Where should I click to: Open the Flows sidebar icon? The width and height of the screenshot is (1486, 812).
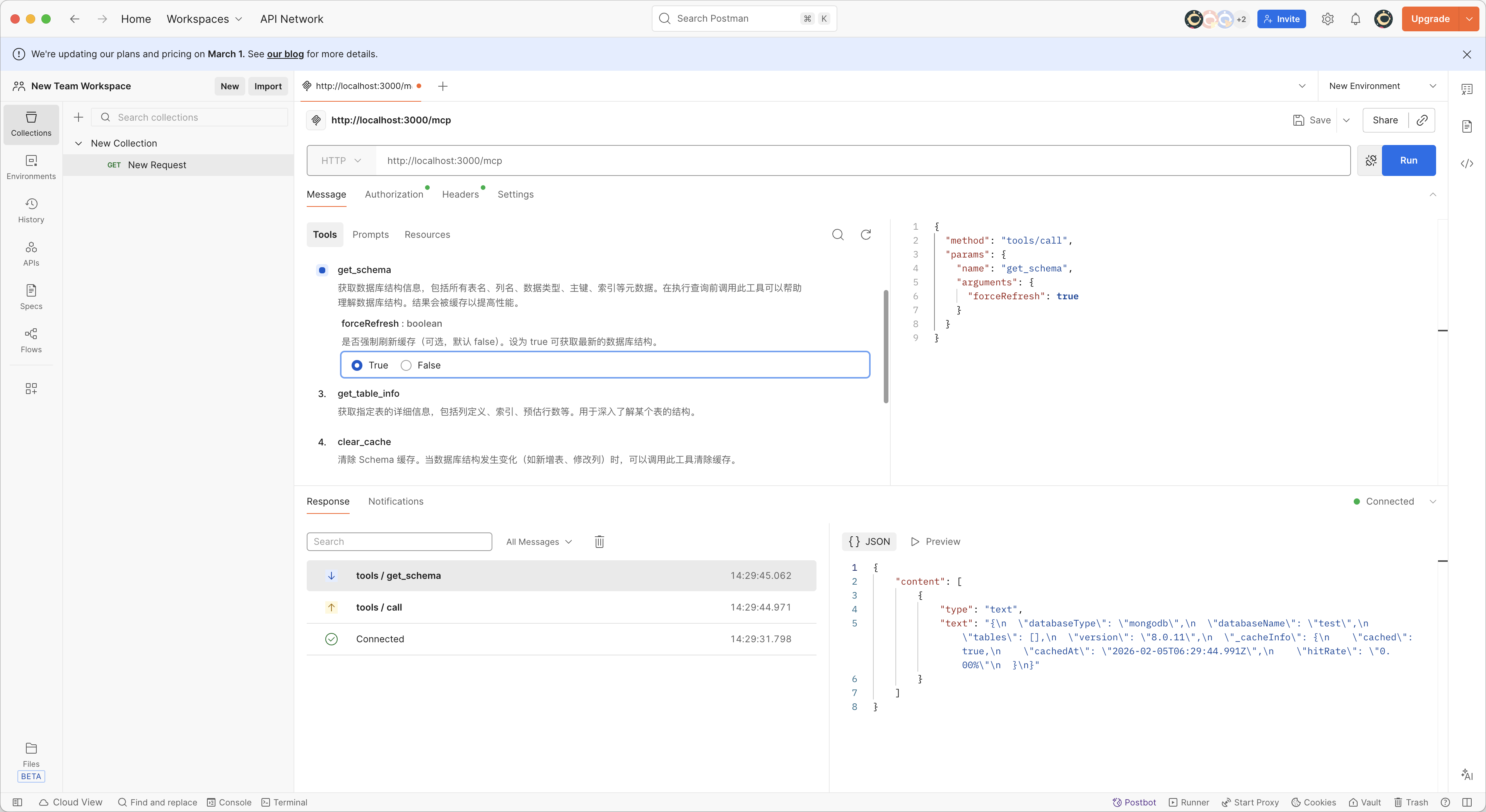pyautogui.click(x=31, y=340)
